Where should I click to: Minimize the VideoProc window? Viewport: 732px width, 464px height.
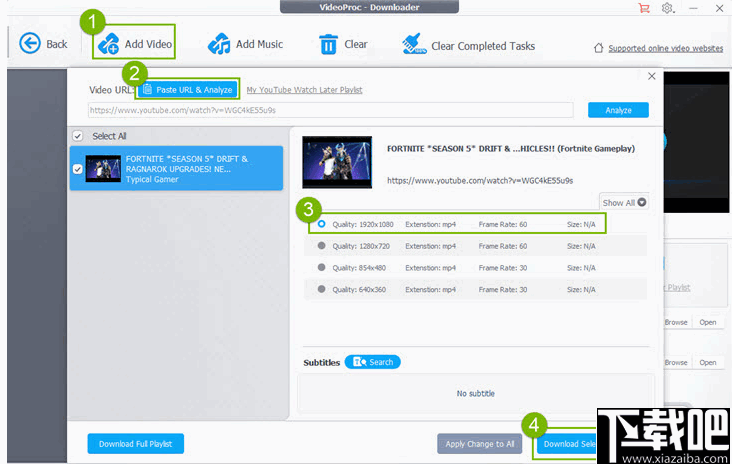pos(693,8)
